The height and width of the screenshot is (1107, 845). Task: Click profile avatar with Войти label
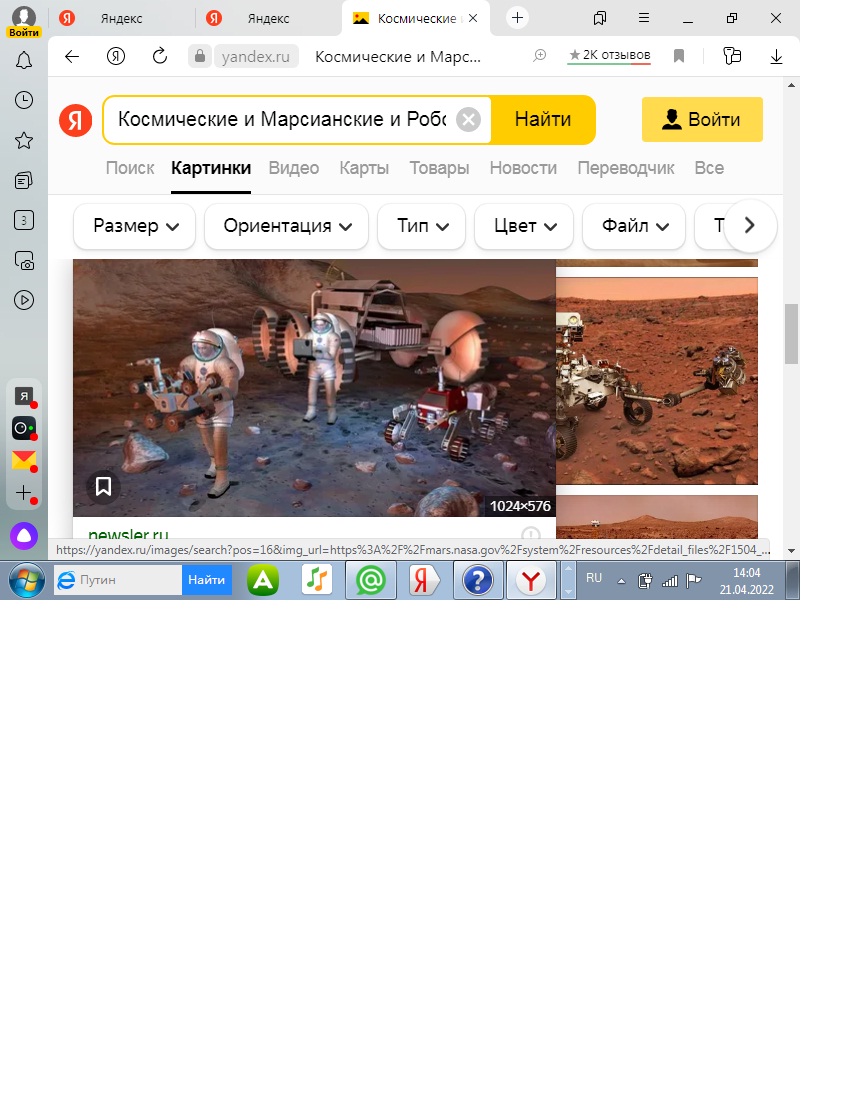coord(24,21)
